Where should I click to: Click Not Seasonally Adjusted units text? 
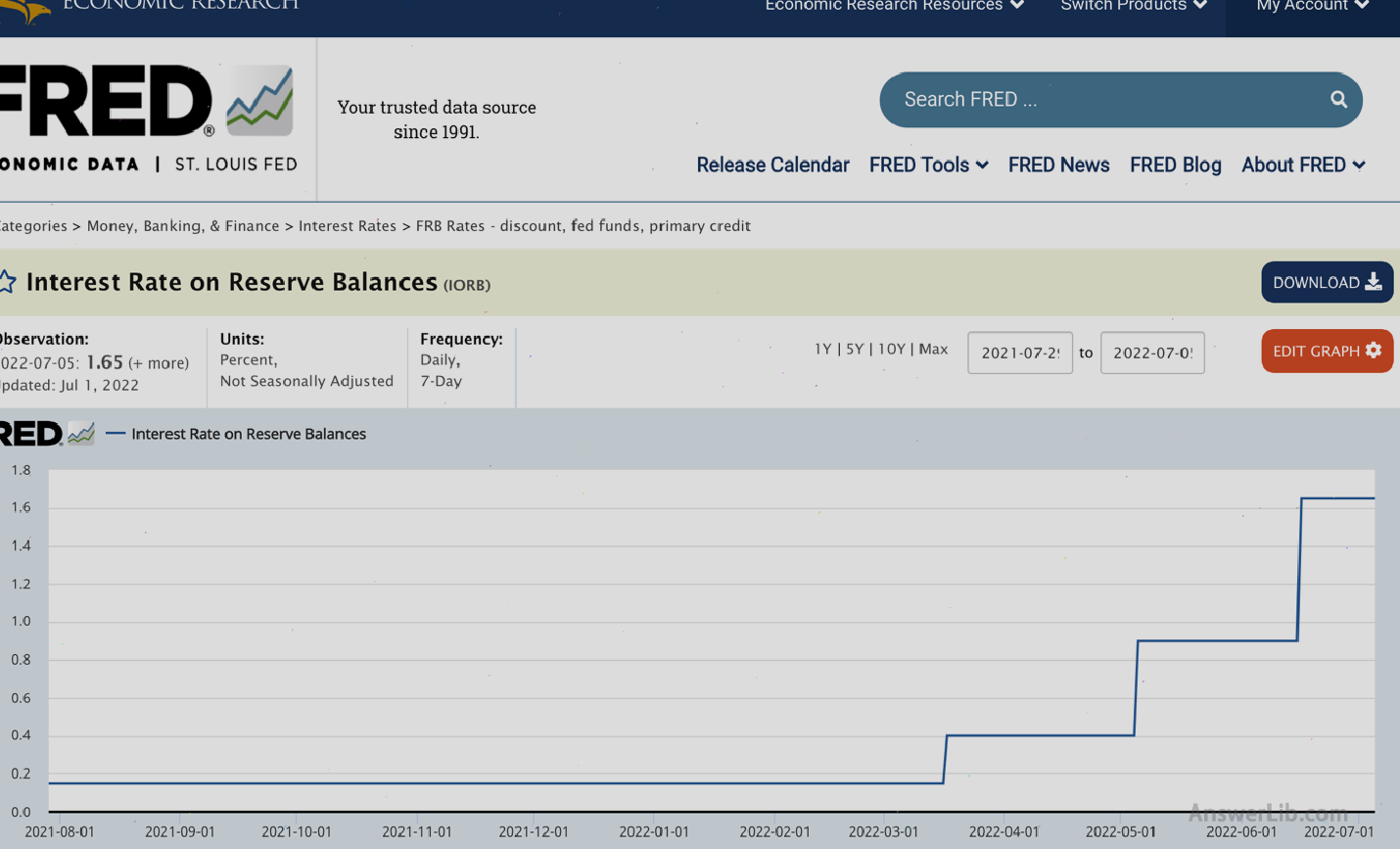point(306,381)
